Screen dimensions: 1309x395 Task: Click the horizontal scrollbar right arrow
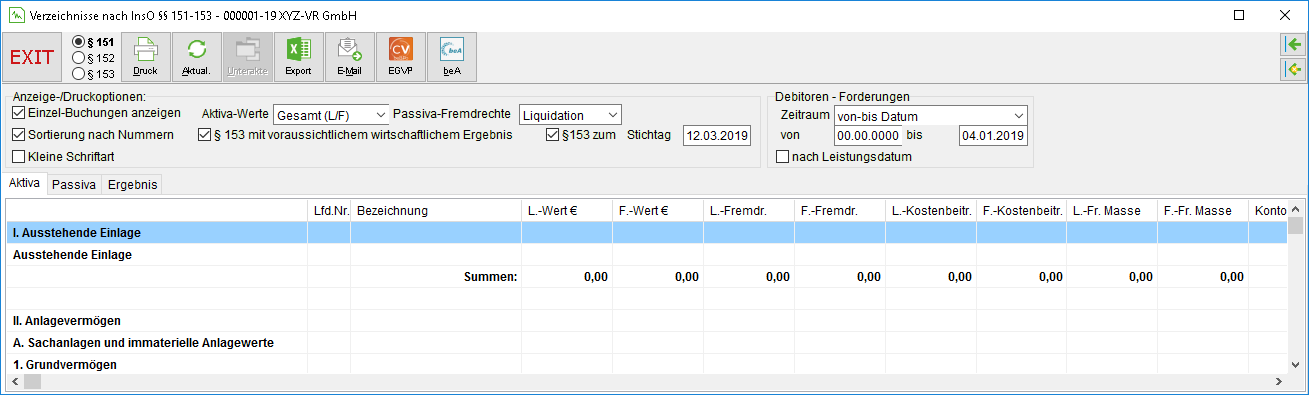point(1278,382)
